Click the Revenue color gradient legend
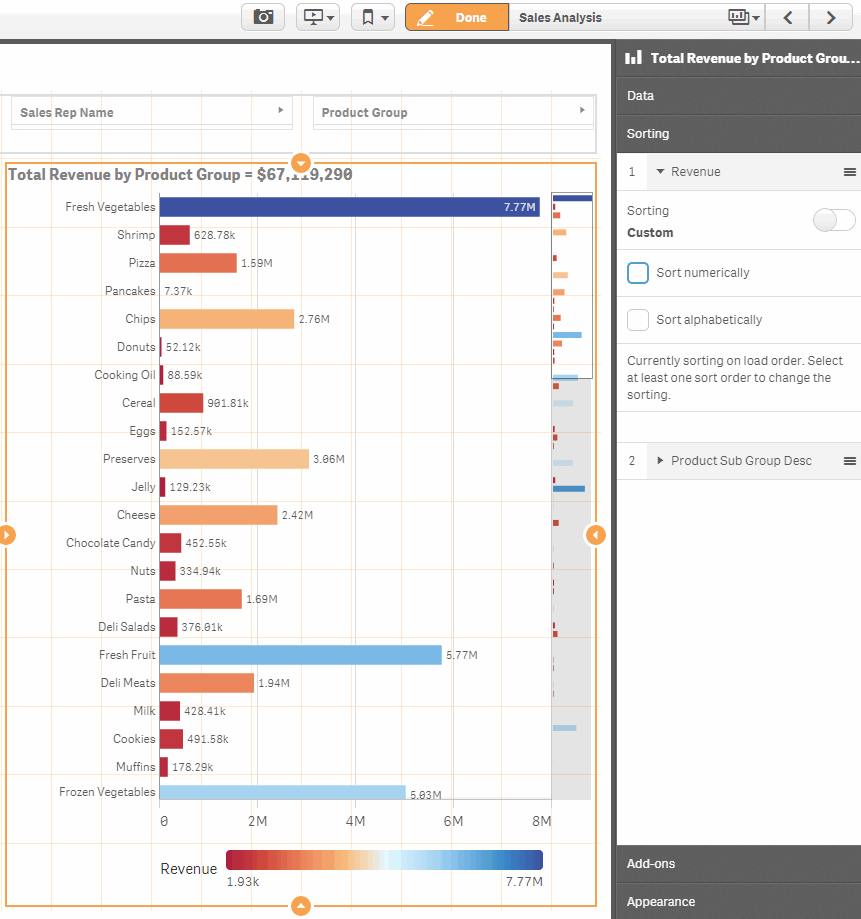 point(384,859)
